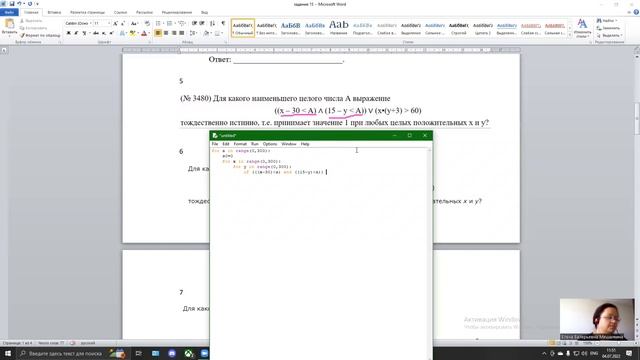640x360 pixels.
Task: Click the Zoom app icon in taskbar
Action: (x=204, y=353)
